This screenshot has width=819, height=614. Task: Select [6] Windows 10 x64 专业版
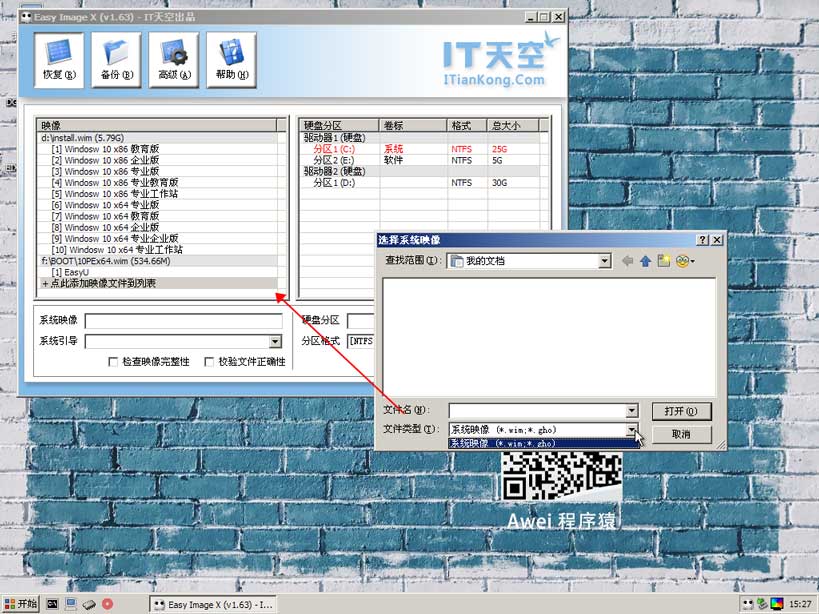coord(157,205)
